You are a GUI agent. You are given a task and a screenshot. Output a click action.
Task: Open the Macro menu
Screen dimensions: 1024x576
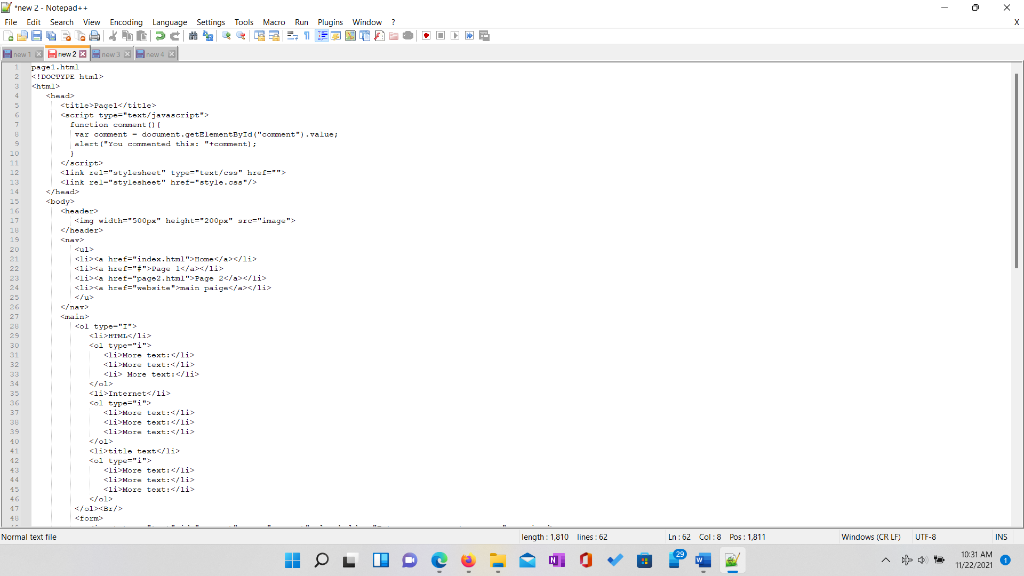pos(274,21)
